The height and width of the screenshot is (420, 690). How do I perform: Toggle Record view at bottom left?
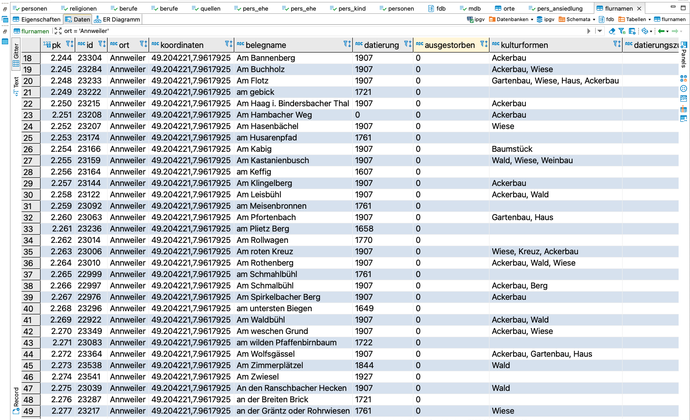coord(15,398)
